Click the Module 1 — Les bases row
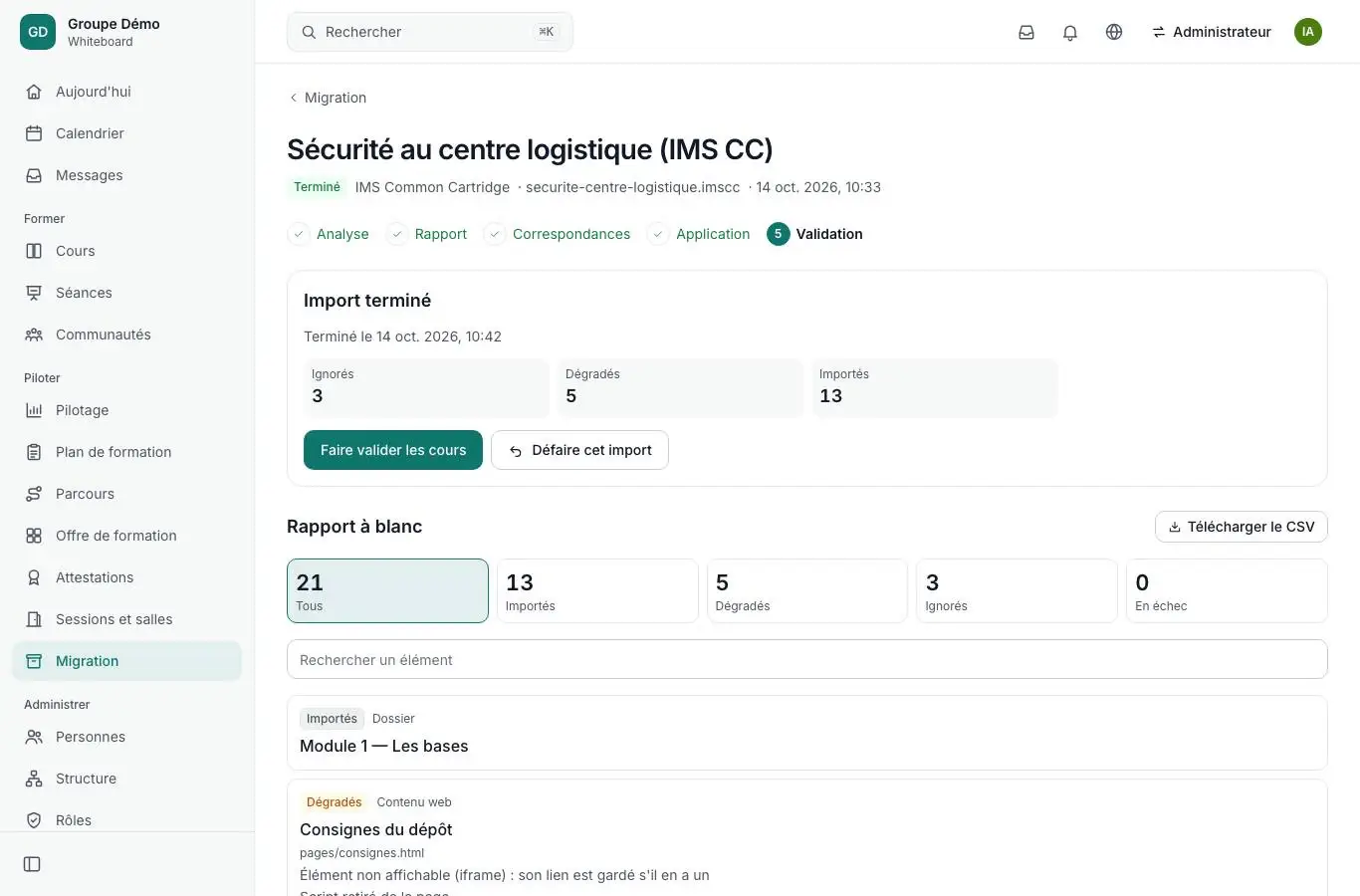Screen dimensions: 1360x896 [x=807, y=733]
